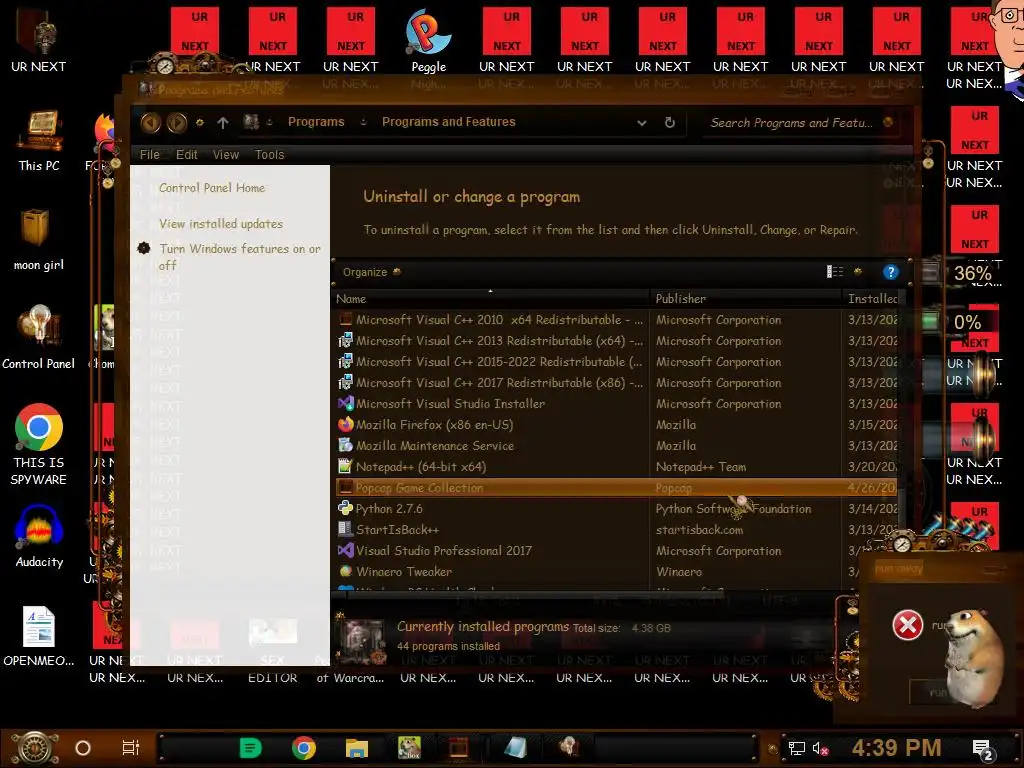The height and width of the screenshot is (768, 1024).
Task: Click the Forward arrow in Programs window
Action: click(x=176, y=122)
